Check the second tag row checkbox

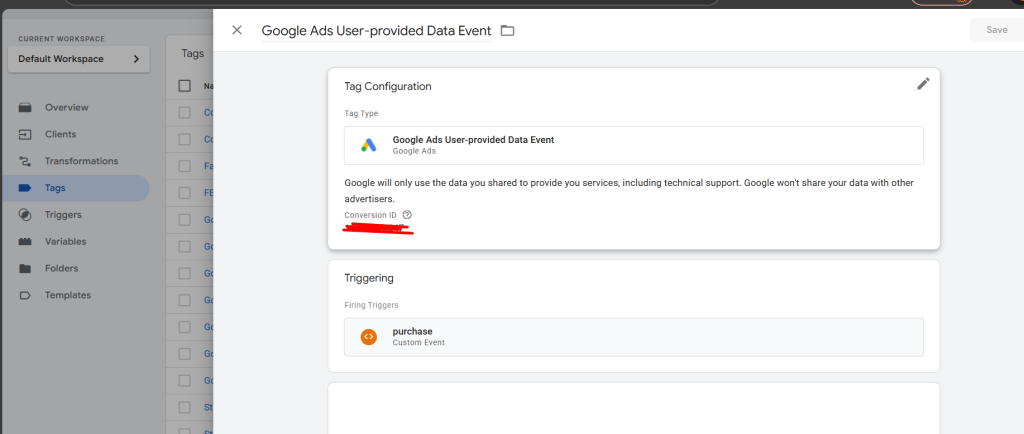coord(184,139)
